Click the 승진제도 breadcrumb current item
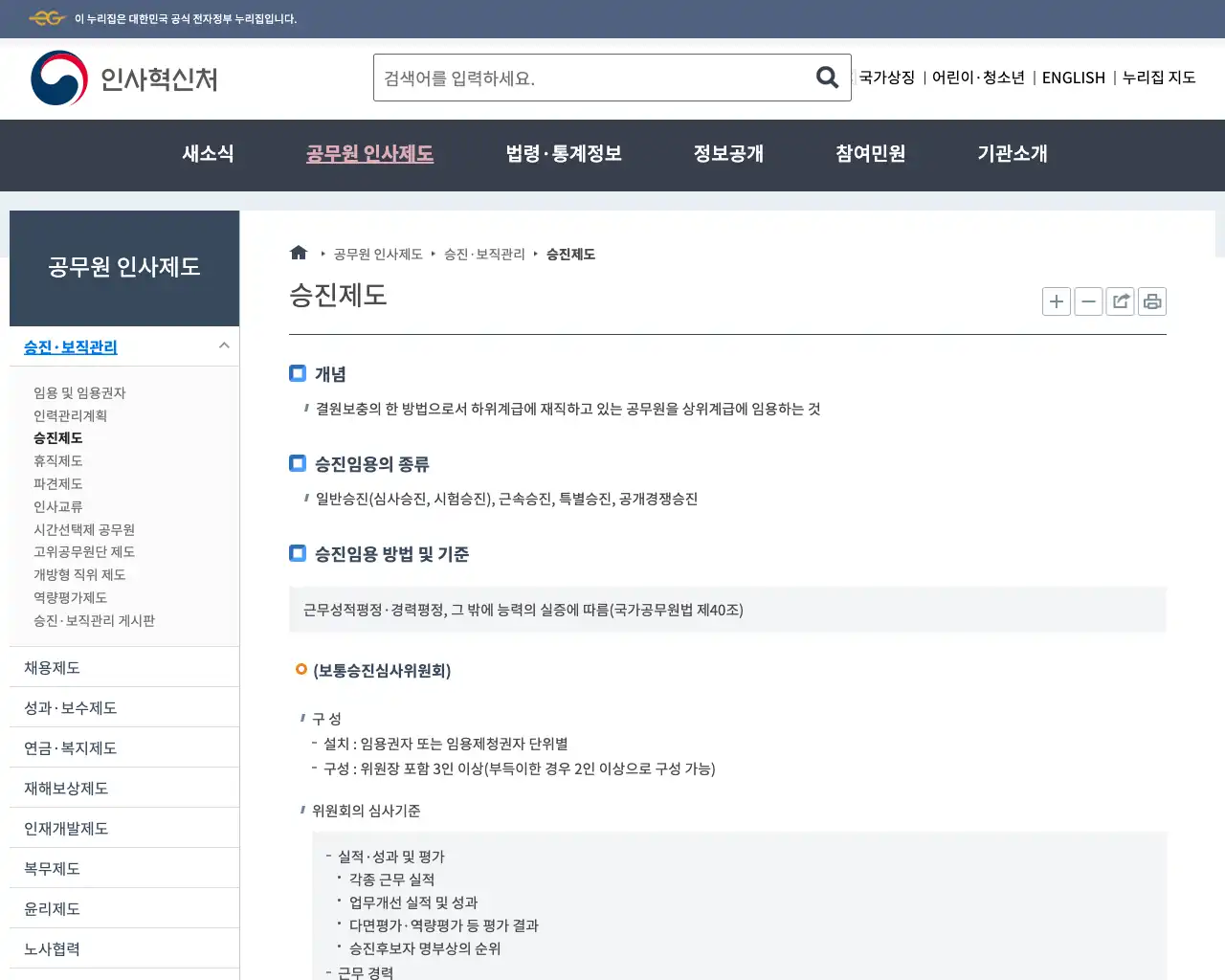Screen dimensions: 1225x980 [570, 254]
